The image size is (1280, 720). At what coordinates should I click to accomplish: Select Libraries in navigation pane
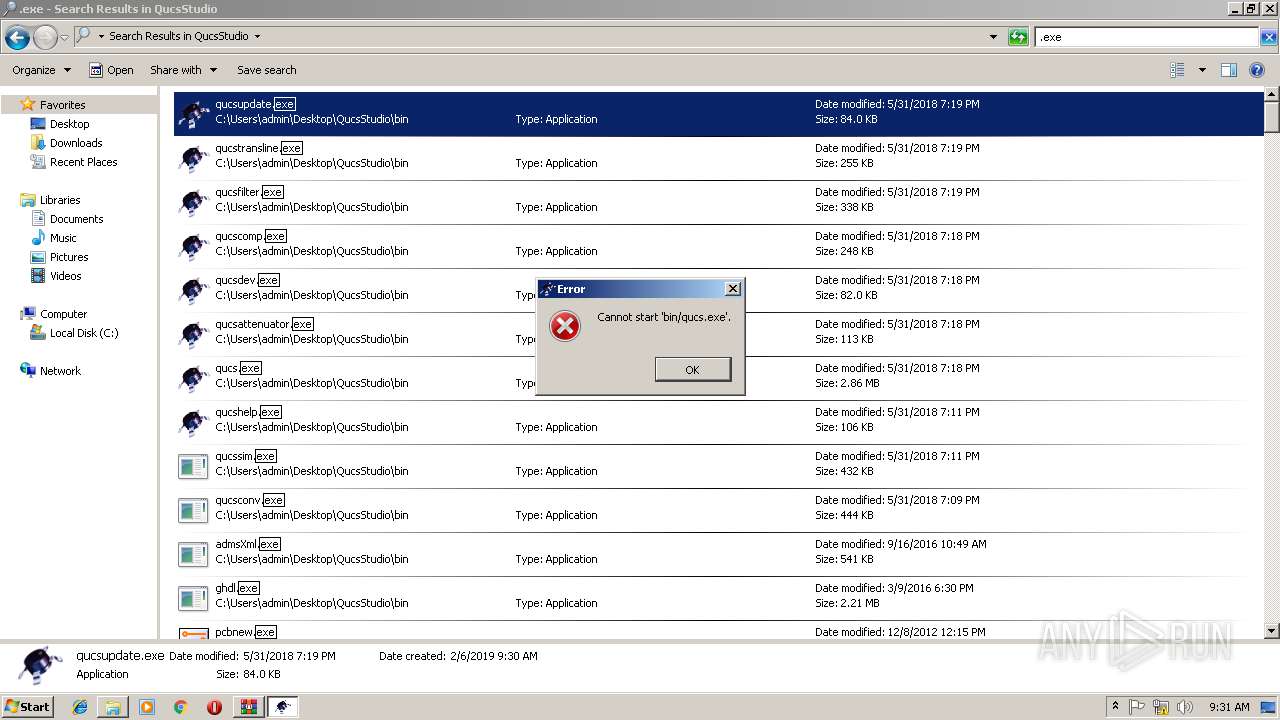pyautogui.click(x=60, y=200)
